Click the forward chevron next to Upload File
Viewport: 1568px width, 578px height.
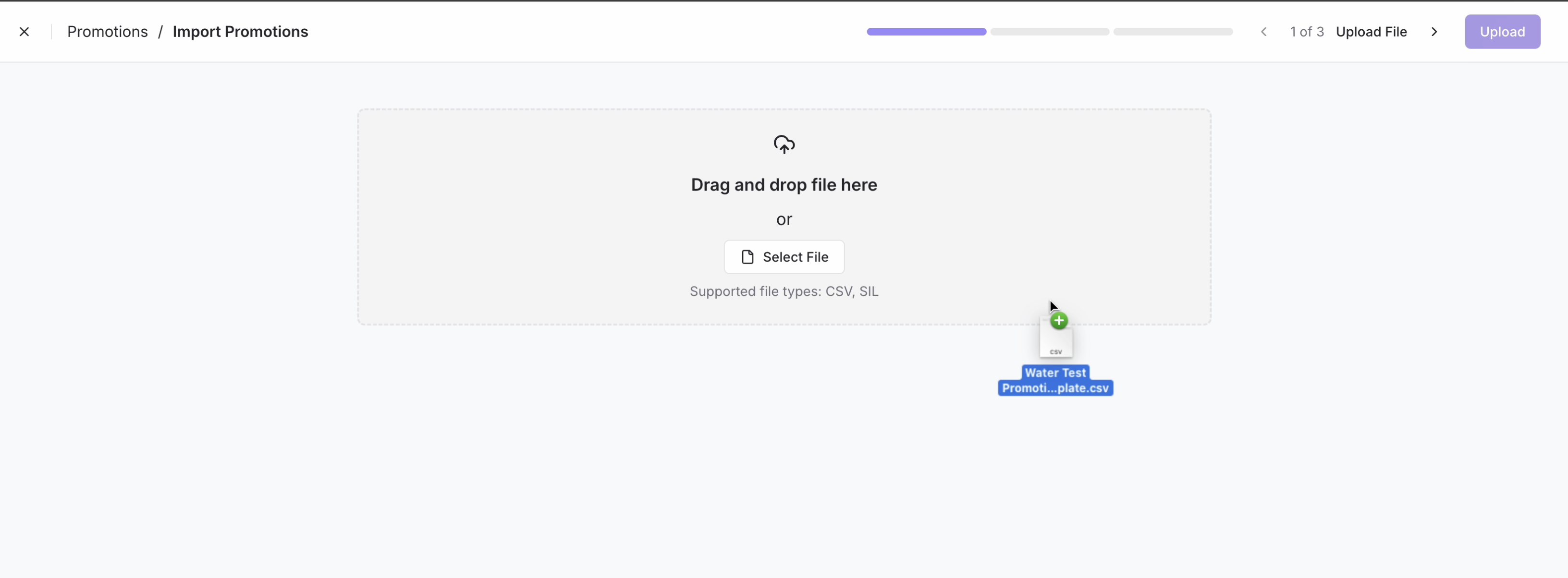tap(1434, 32)
